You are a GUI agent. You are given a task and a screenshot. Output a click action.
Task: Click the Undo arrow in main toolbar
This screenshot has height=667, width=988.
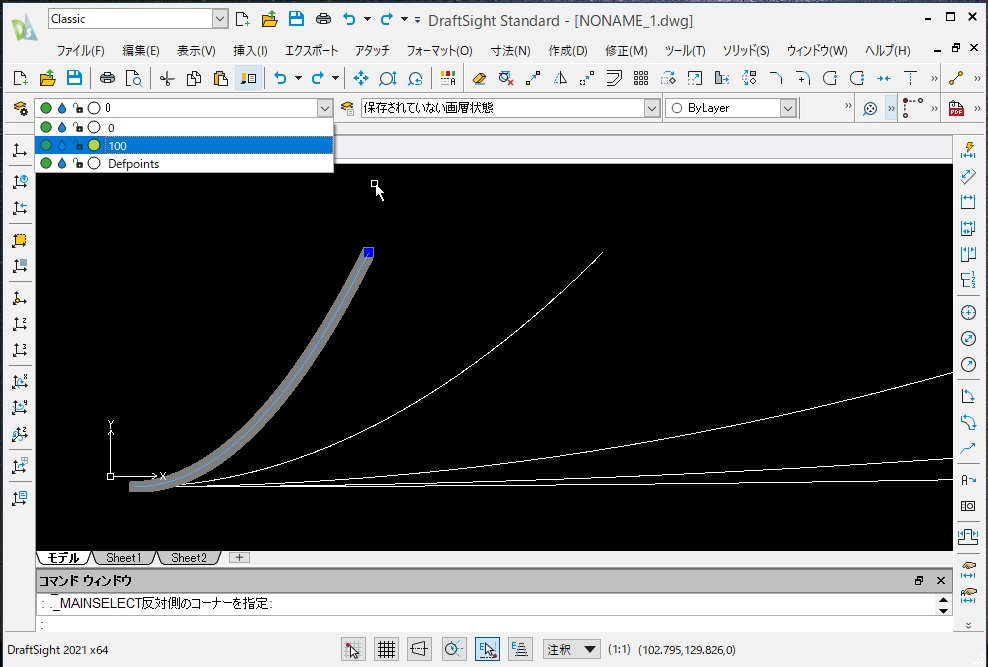coord(280,78)
